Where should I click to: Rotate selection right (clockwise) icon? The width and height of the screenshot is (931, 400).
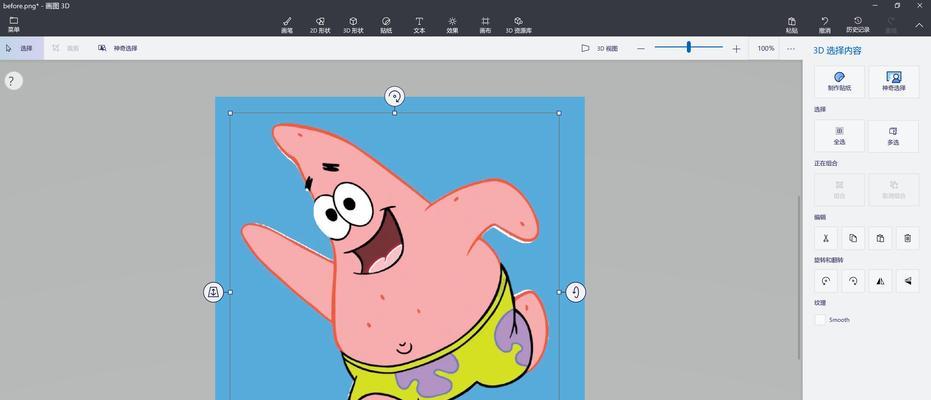click(853, 281)
